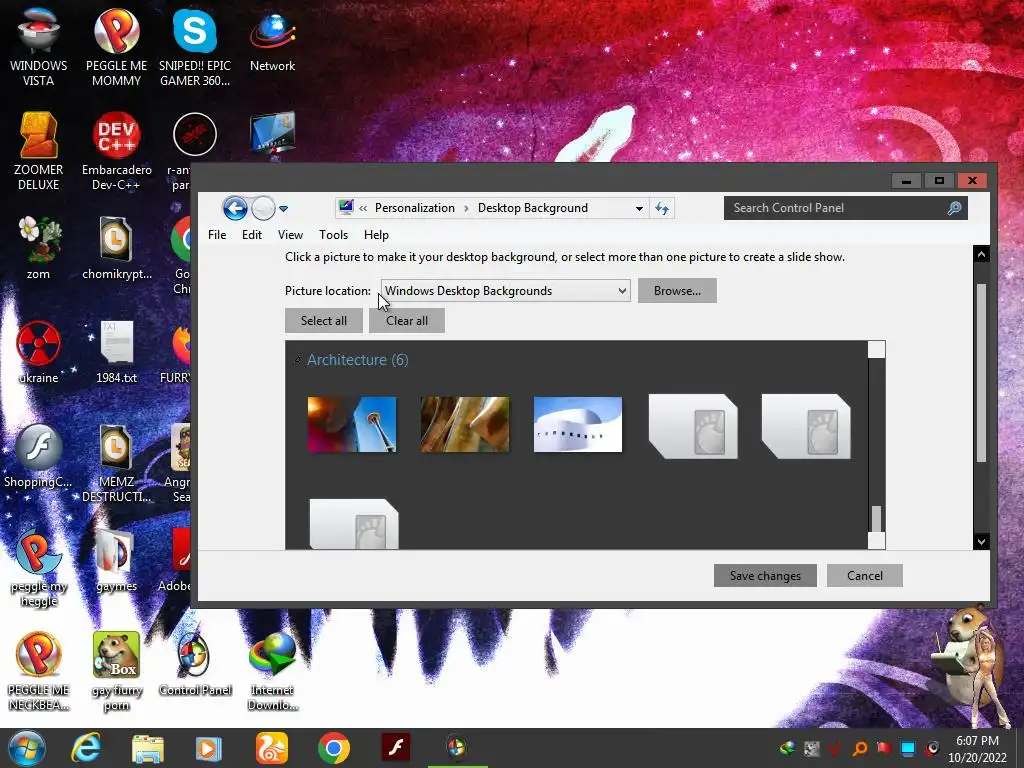Click the Control Panel address bar icon
Viewport: 1024px width, 768px height.
(x=345, y=208)
